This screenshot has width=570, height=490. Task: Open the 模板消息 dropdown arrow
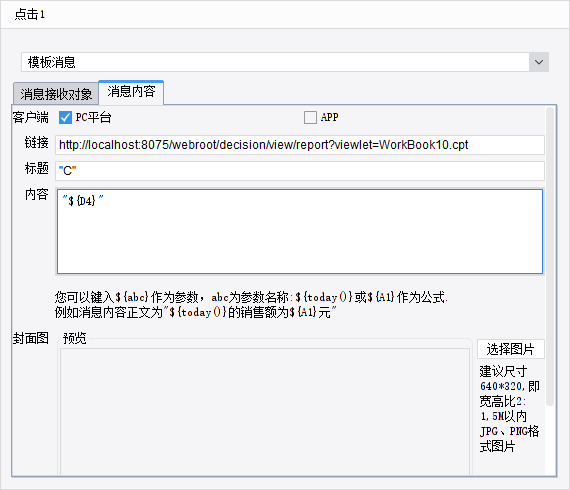click(x=539, y=62)
